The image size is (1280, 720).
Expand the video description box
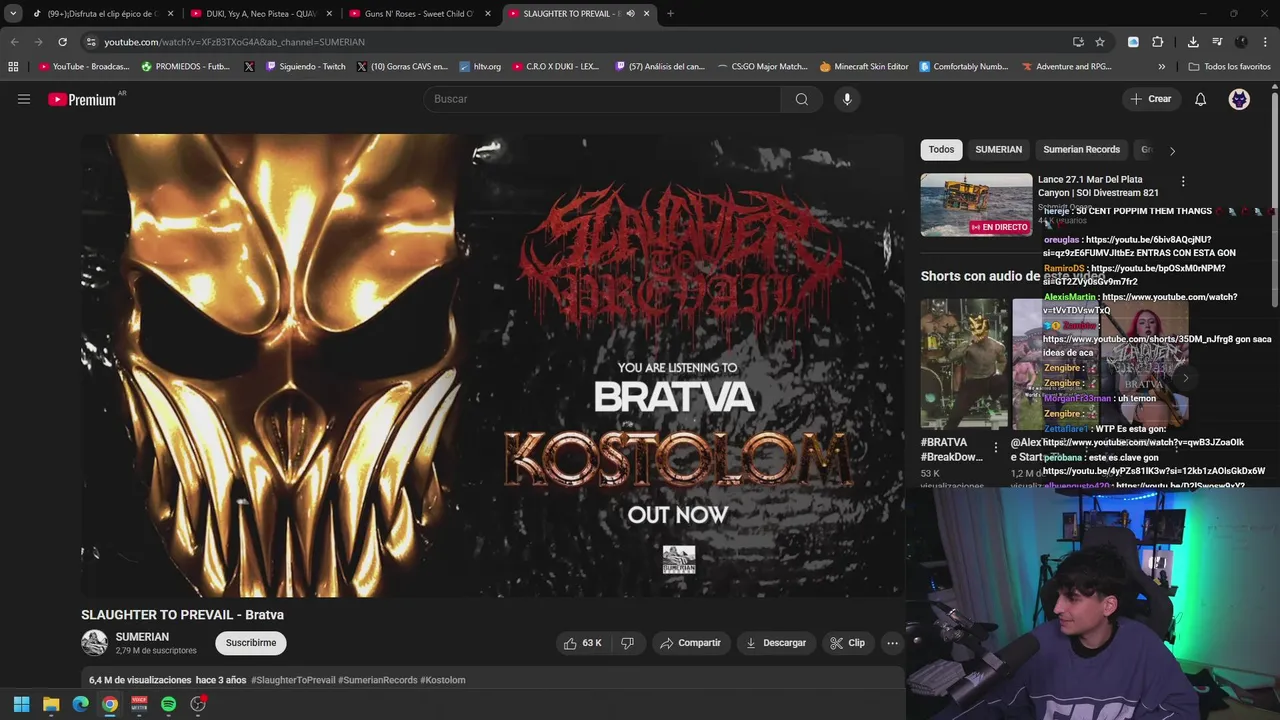pyautogui.click(x=493, y=680)
